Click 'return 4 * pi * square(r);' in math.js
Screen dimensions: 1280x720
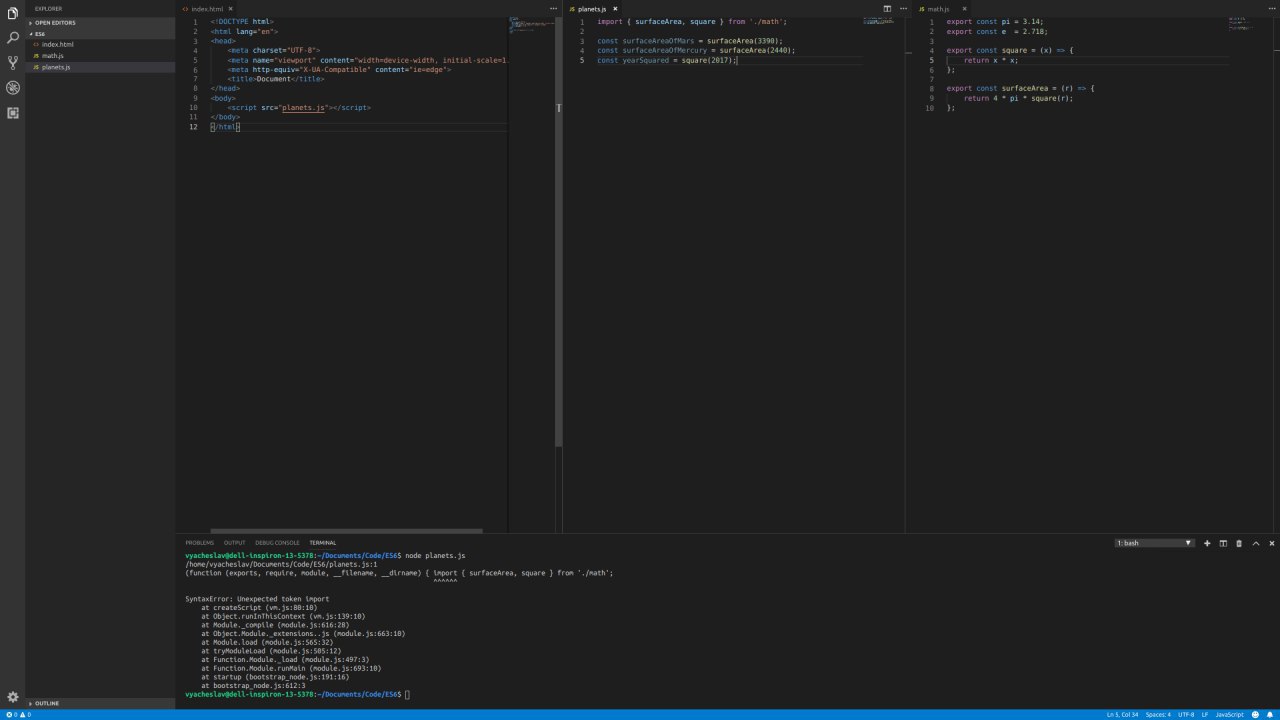point(1018,98)
